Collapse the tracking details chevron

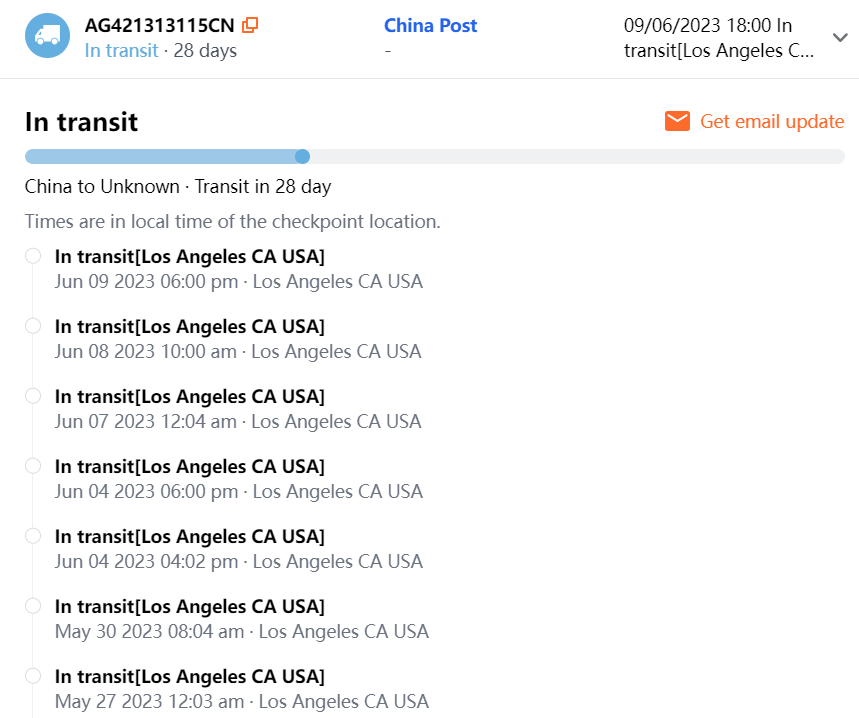840,37
